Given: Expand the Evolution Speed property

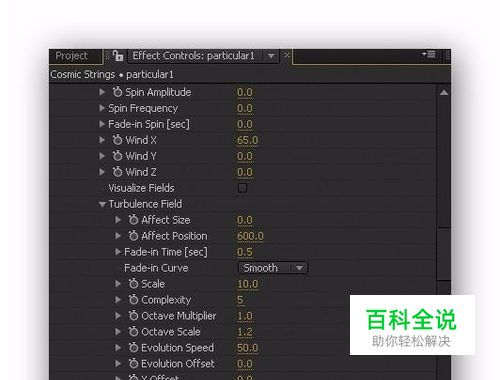Looking at the screenshot, I should click(x=118, y=348).
